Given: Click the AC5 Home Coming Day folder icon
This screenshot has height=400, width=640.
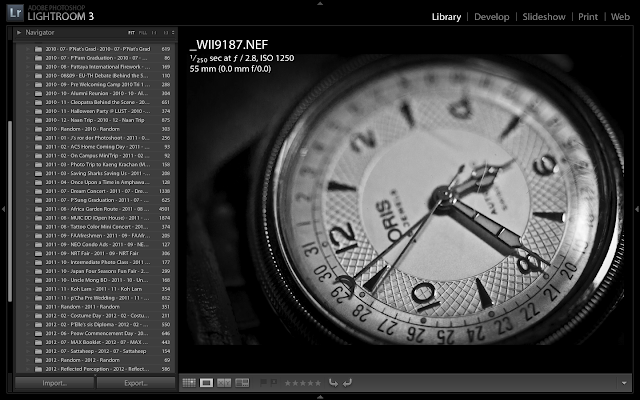Looking at the screenshot, I should [x=38, y=147].
